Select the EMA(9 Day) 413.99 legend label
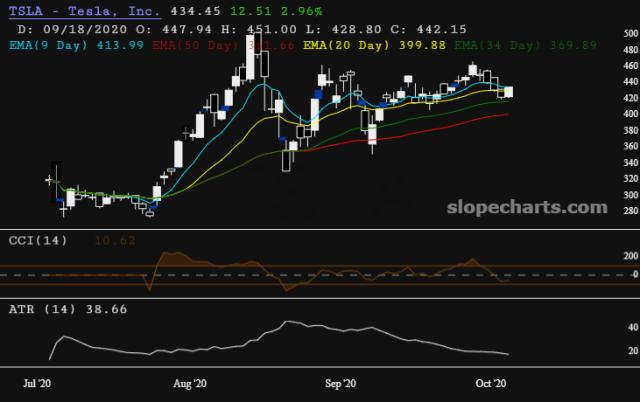This screenshot has width=640, height=402. coord(76,45)
